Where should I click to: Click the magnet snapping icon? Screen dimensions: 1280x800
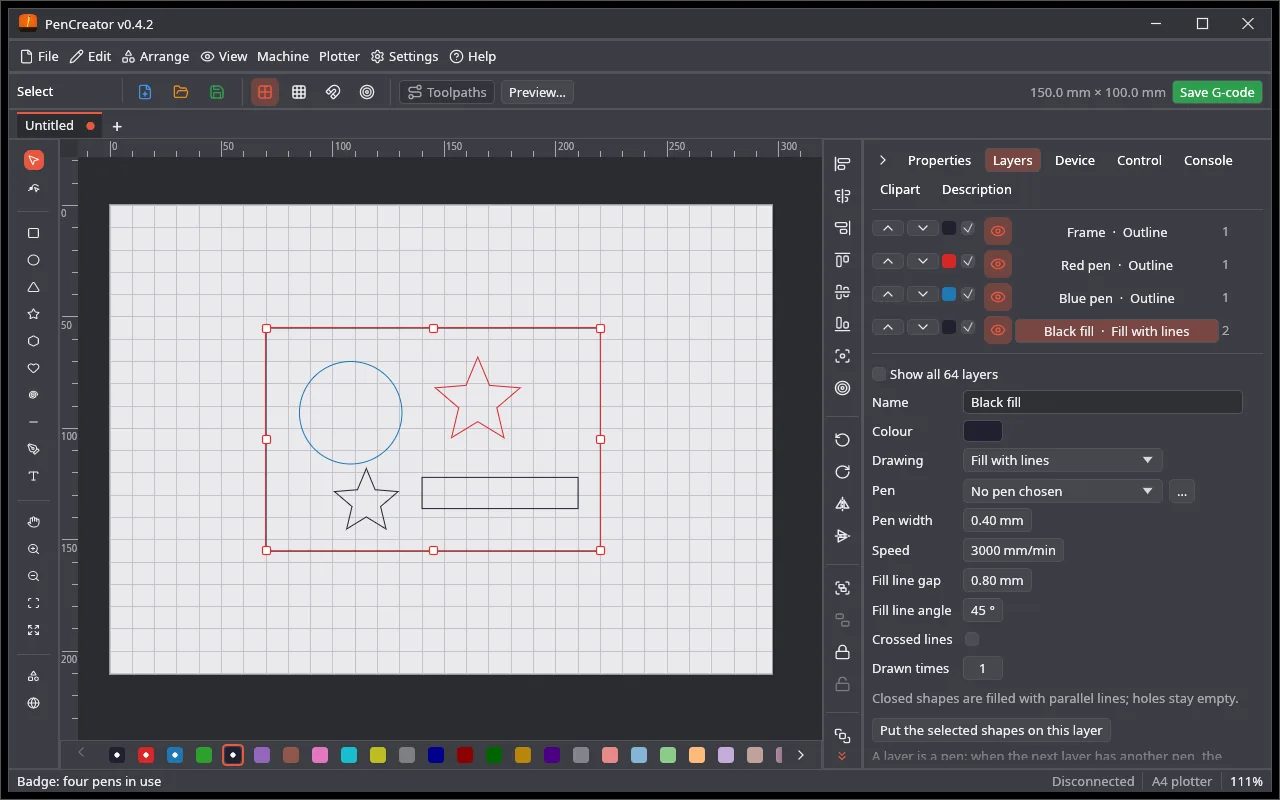coord(334,92)
